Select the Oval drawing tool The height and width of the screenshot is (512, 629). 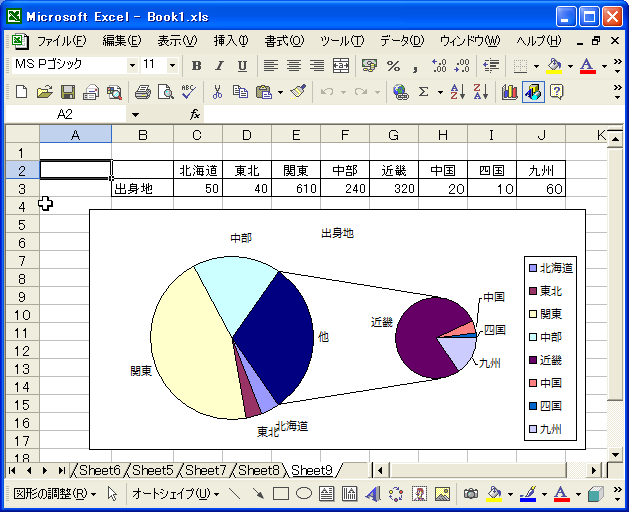304,494
